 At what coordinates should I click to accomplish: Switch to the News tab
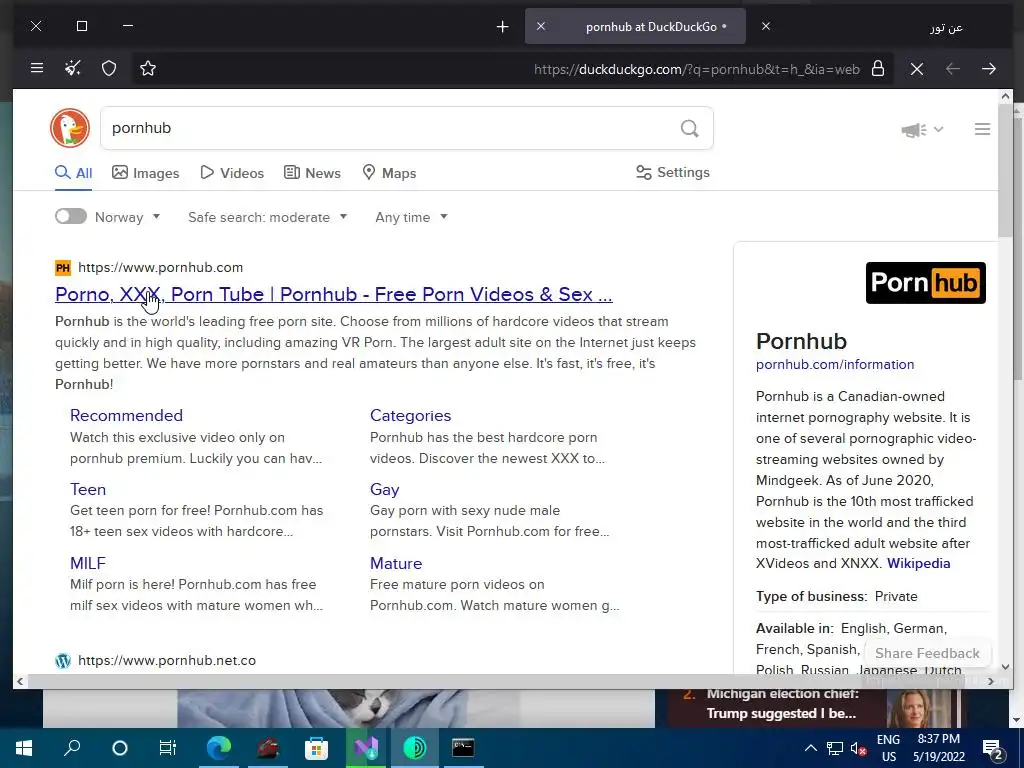pos(312,173)
